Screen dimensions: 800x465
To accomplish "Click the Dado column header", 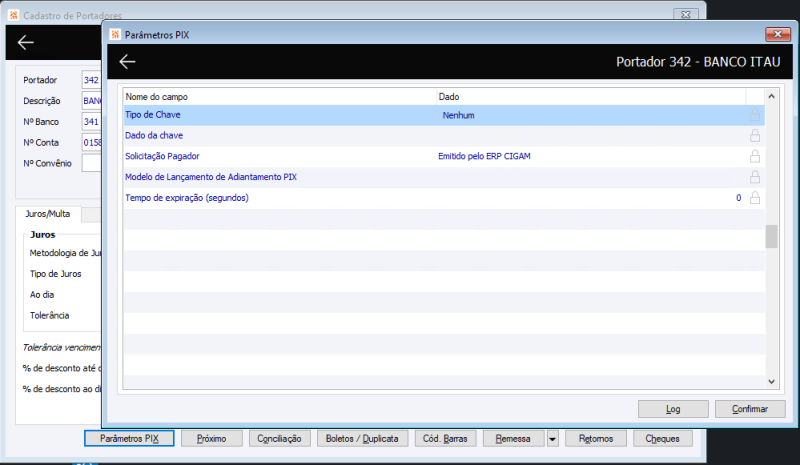I will (591, 96).
